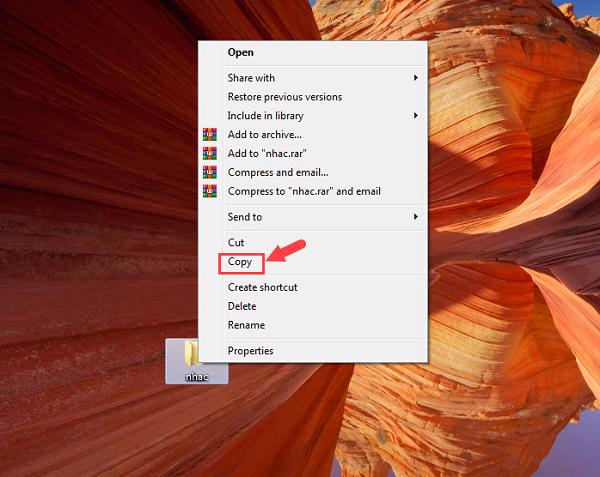Select the nhac folder icon on desktop

(192, 354)
